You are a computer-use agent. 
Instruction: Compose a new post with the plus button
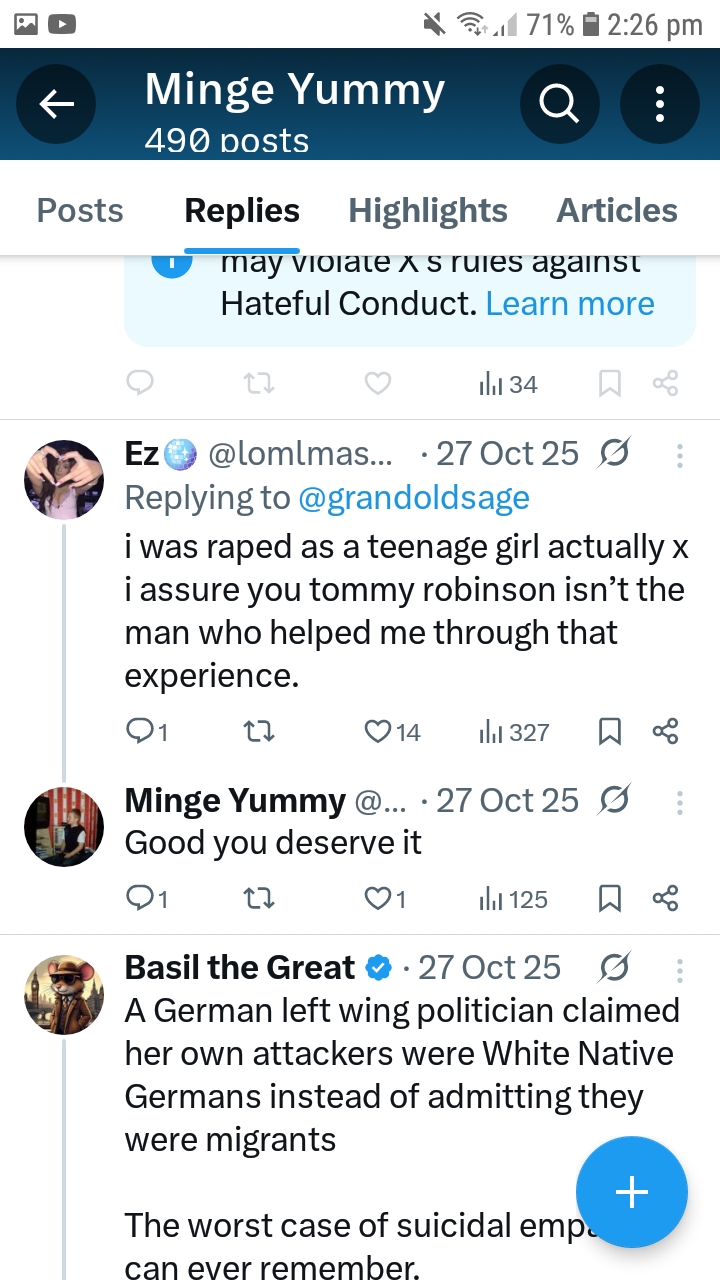pos(631,1192)
